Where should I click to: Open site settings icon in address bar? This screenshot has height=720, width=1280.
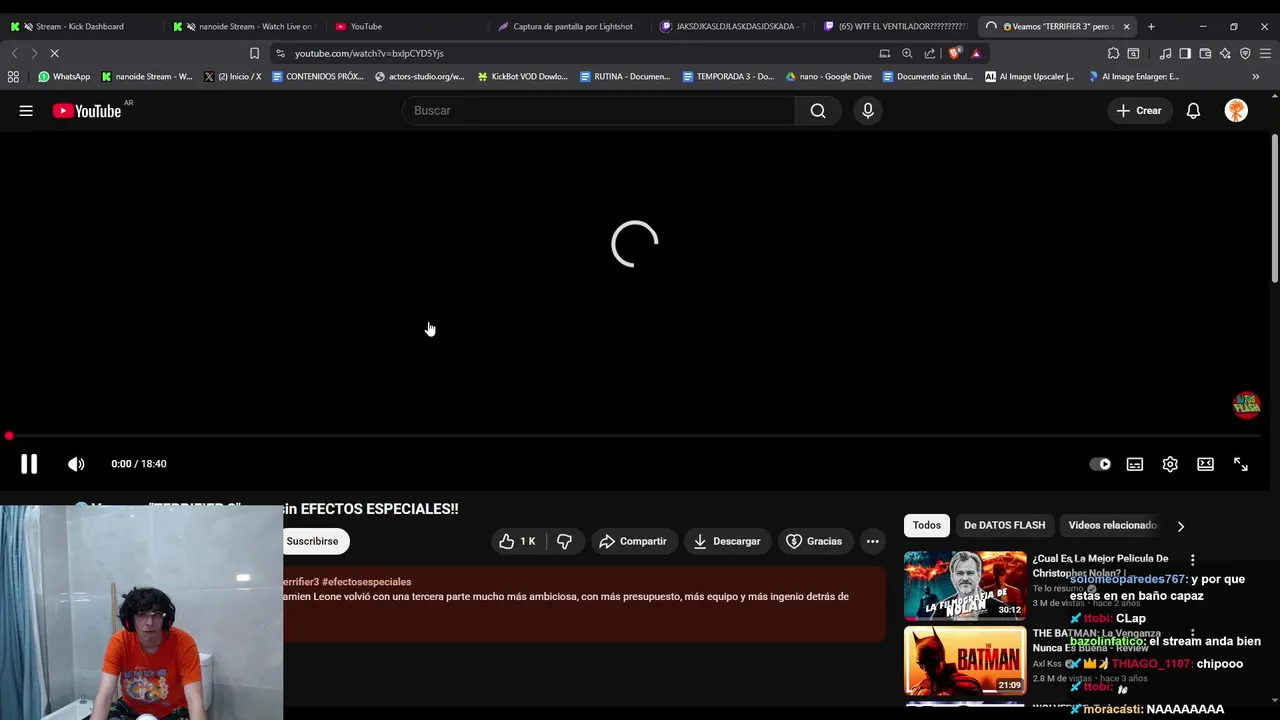[x=280, y=53]
